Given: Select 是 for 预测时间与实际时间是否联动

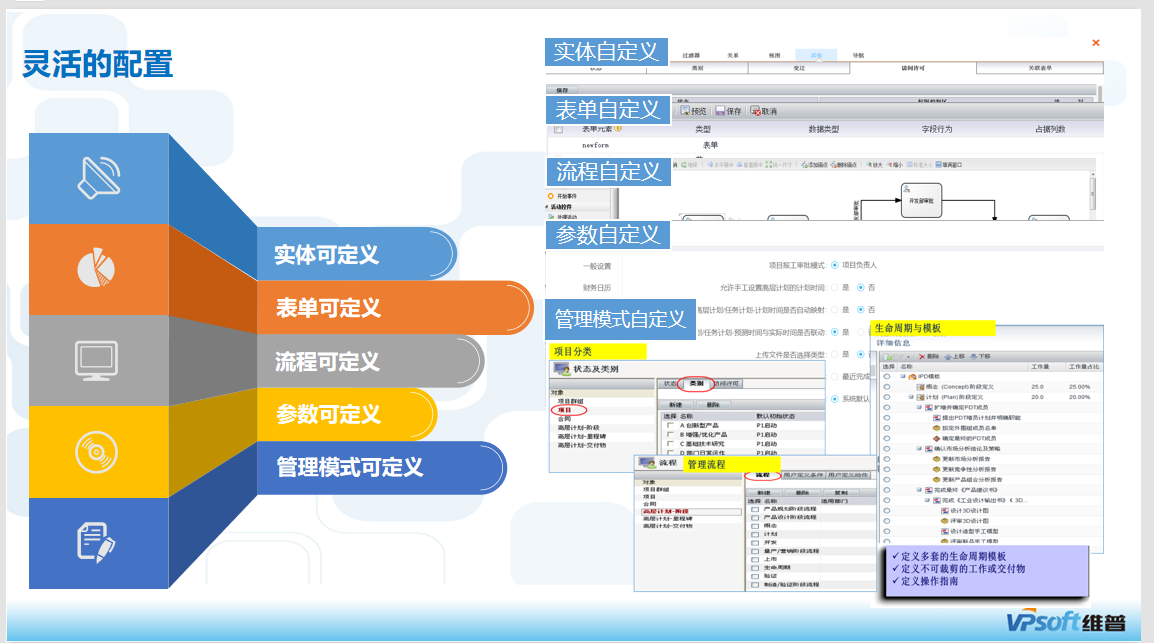Looking at the screenshot, I should click(835, 332).
